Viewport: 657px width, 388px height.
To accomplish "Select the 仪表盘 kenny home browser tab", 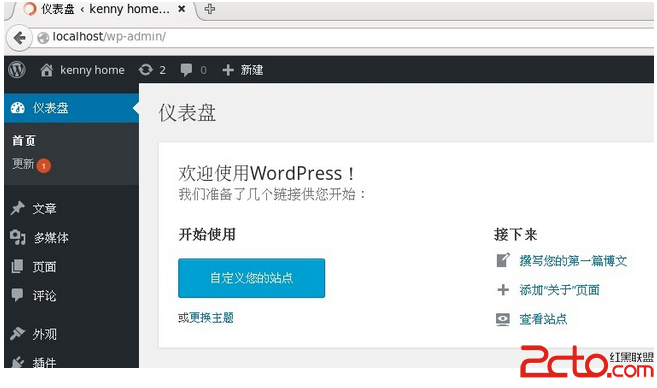I will pos(105,9).
